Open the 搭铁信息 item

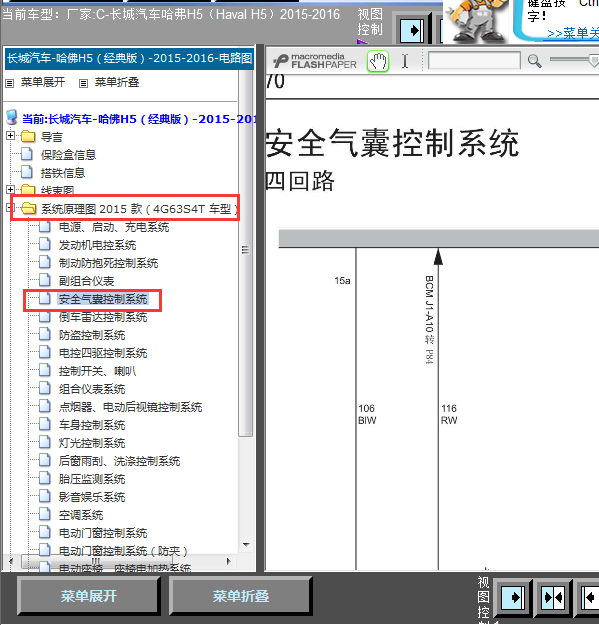[x=63, y=173]
